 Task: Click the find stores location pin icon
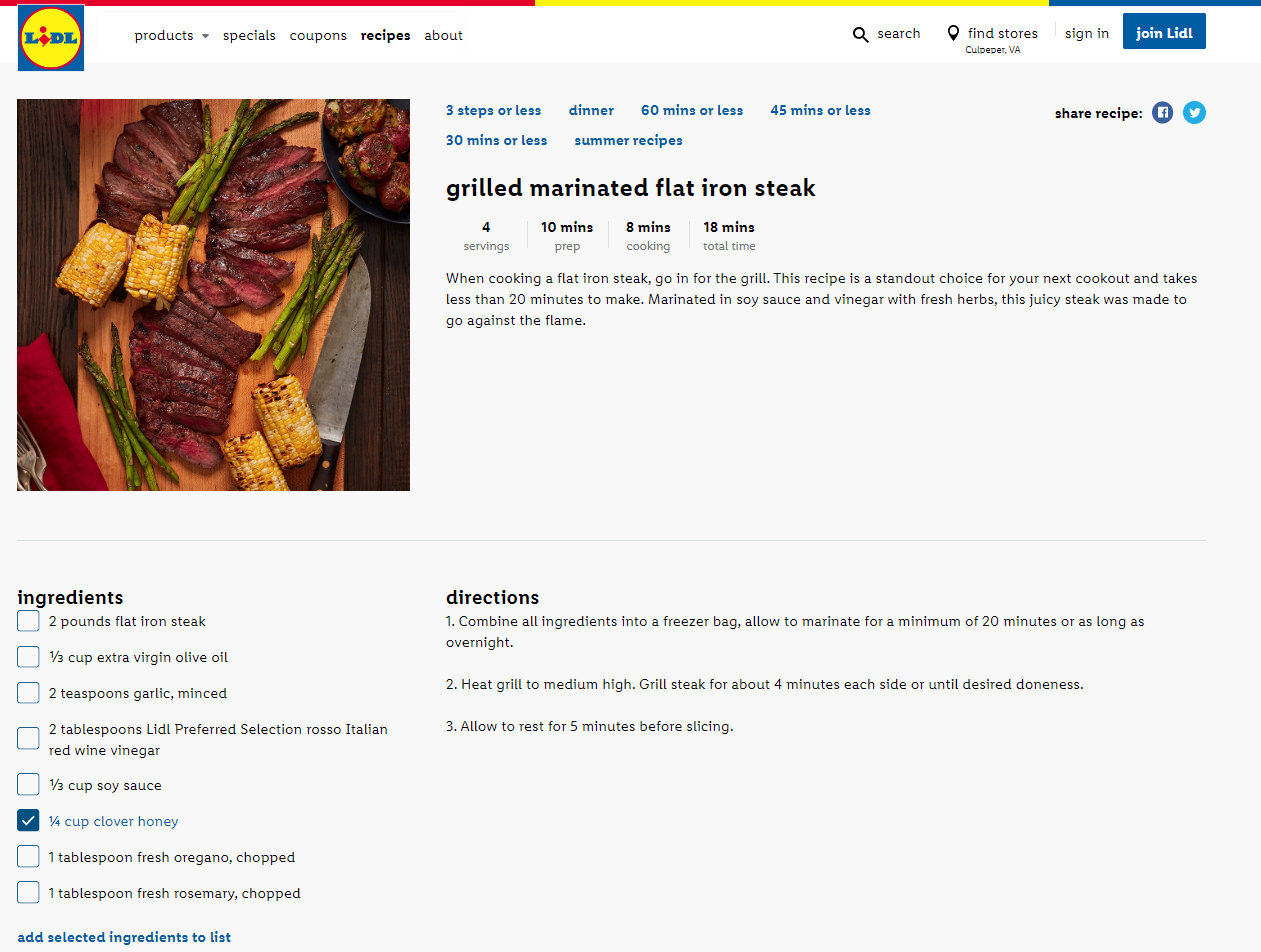tap(953, 33)
